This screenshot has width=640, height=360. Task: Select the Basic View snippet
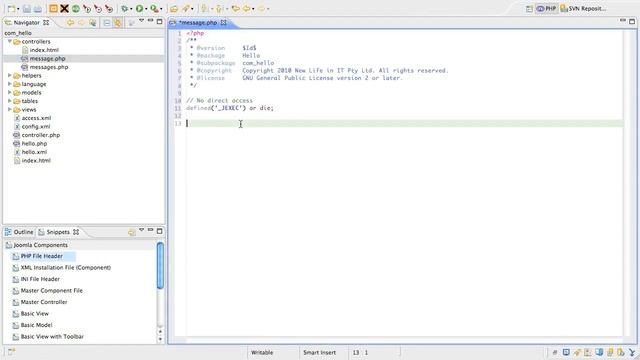[x=35, y=313]
